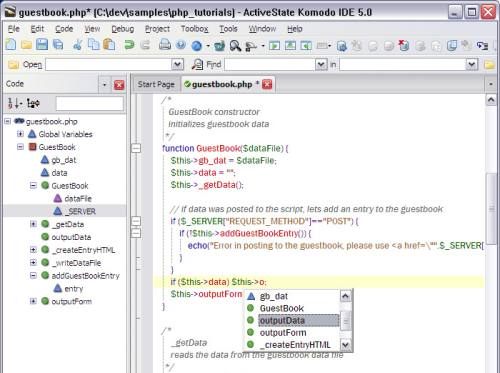Collapse the code fold at function GuestBook line

136,148
